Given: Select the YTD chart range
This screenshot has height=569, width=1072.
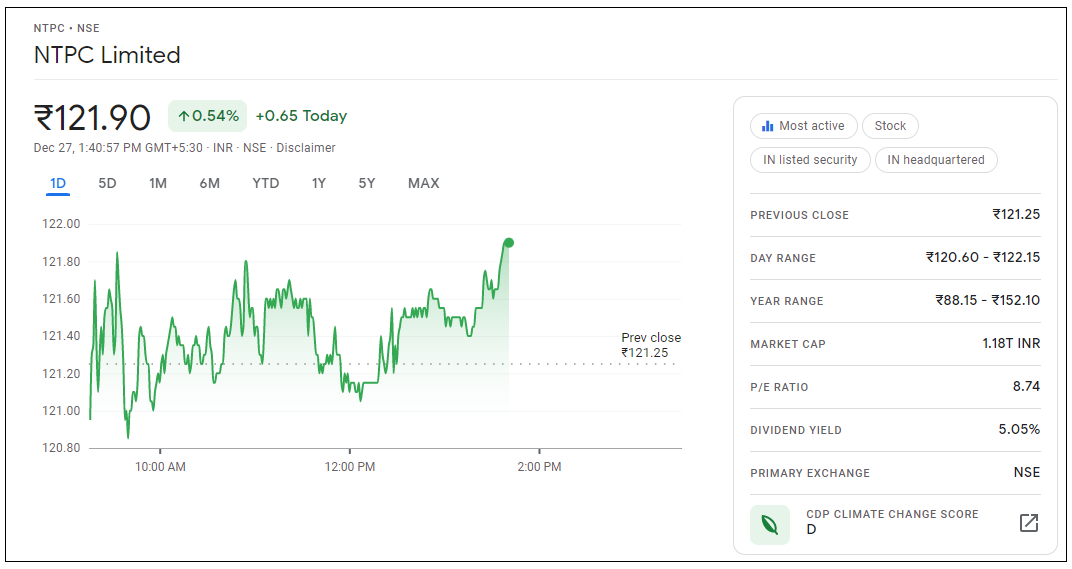Looking at the screenshot, I should pos(265,183).
